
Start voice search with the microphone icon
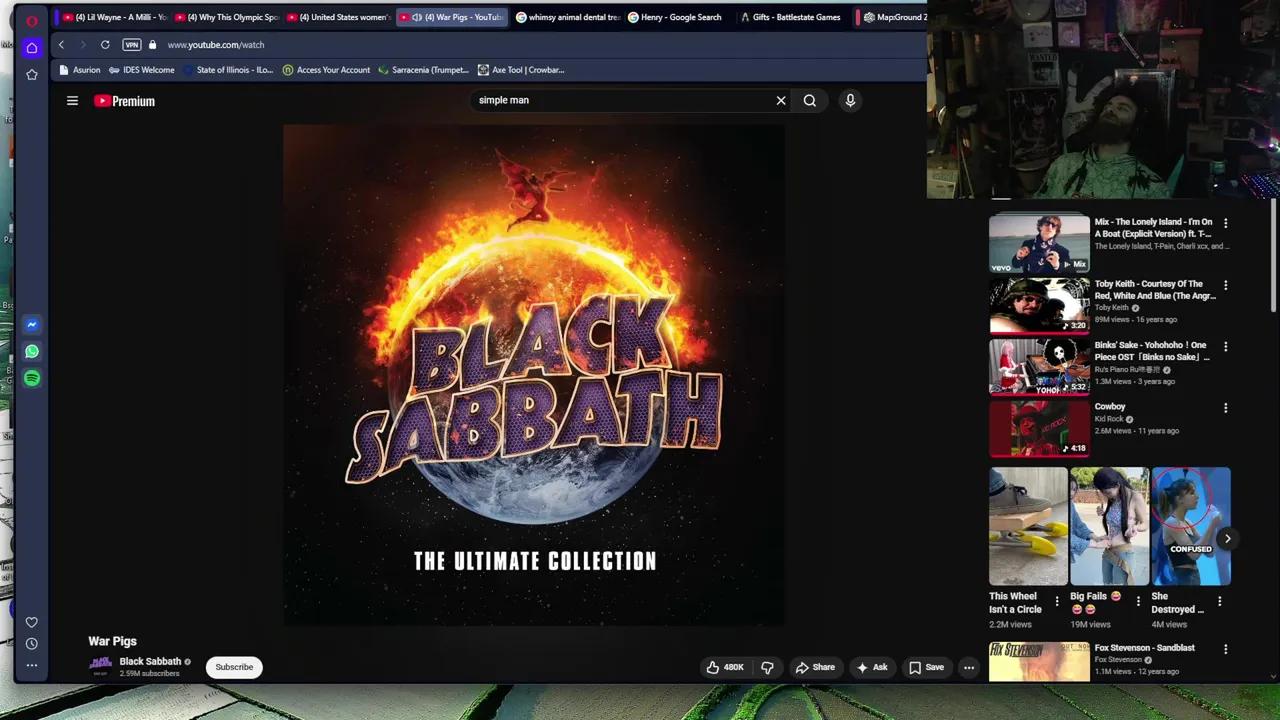pyautogui.click(x=850, y=100)
